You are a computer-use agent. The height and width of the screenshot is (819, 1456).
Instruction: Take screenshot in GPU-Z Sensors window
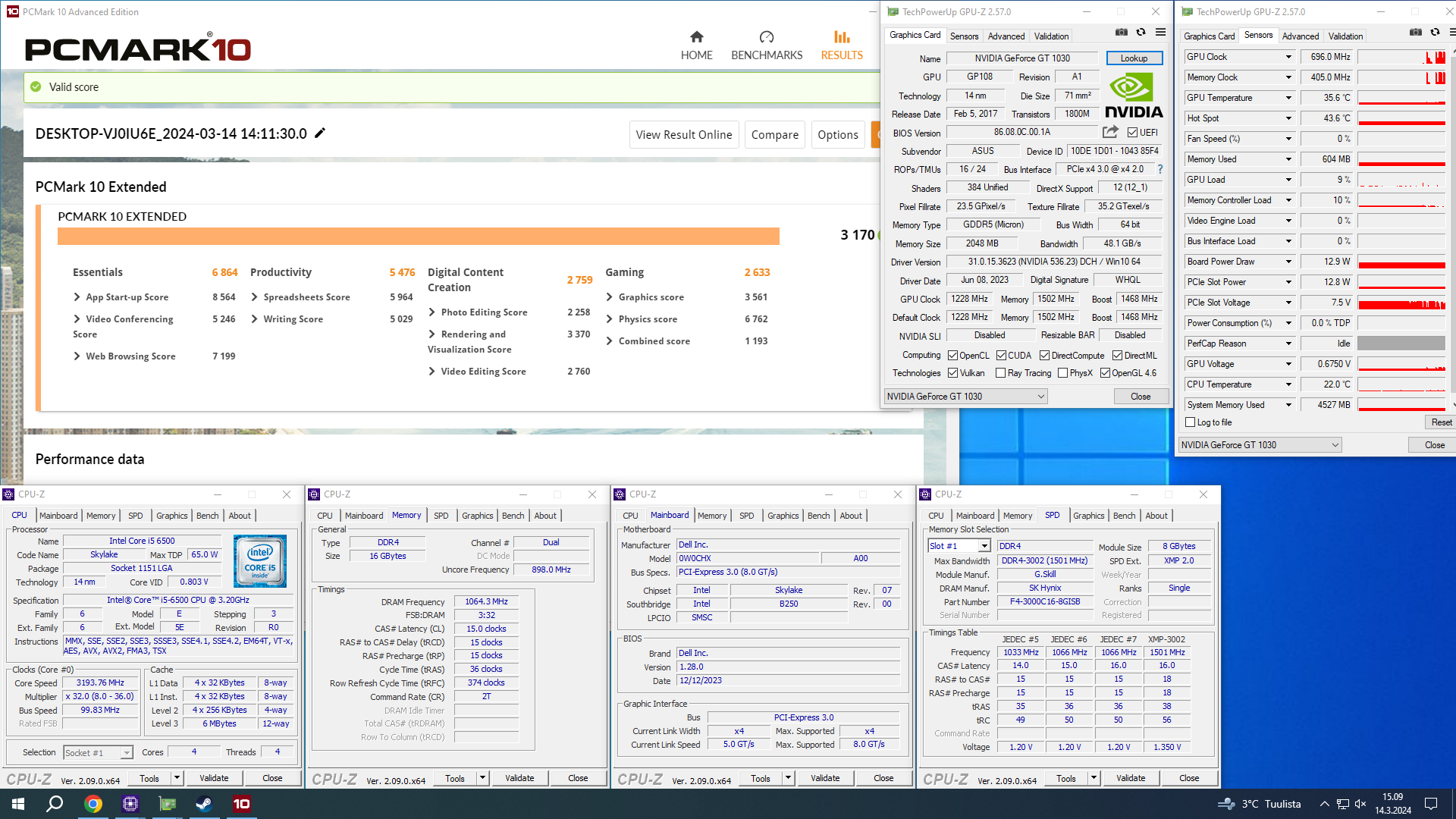point(1415,33)
